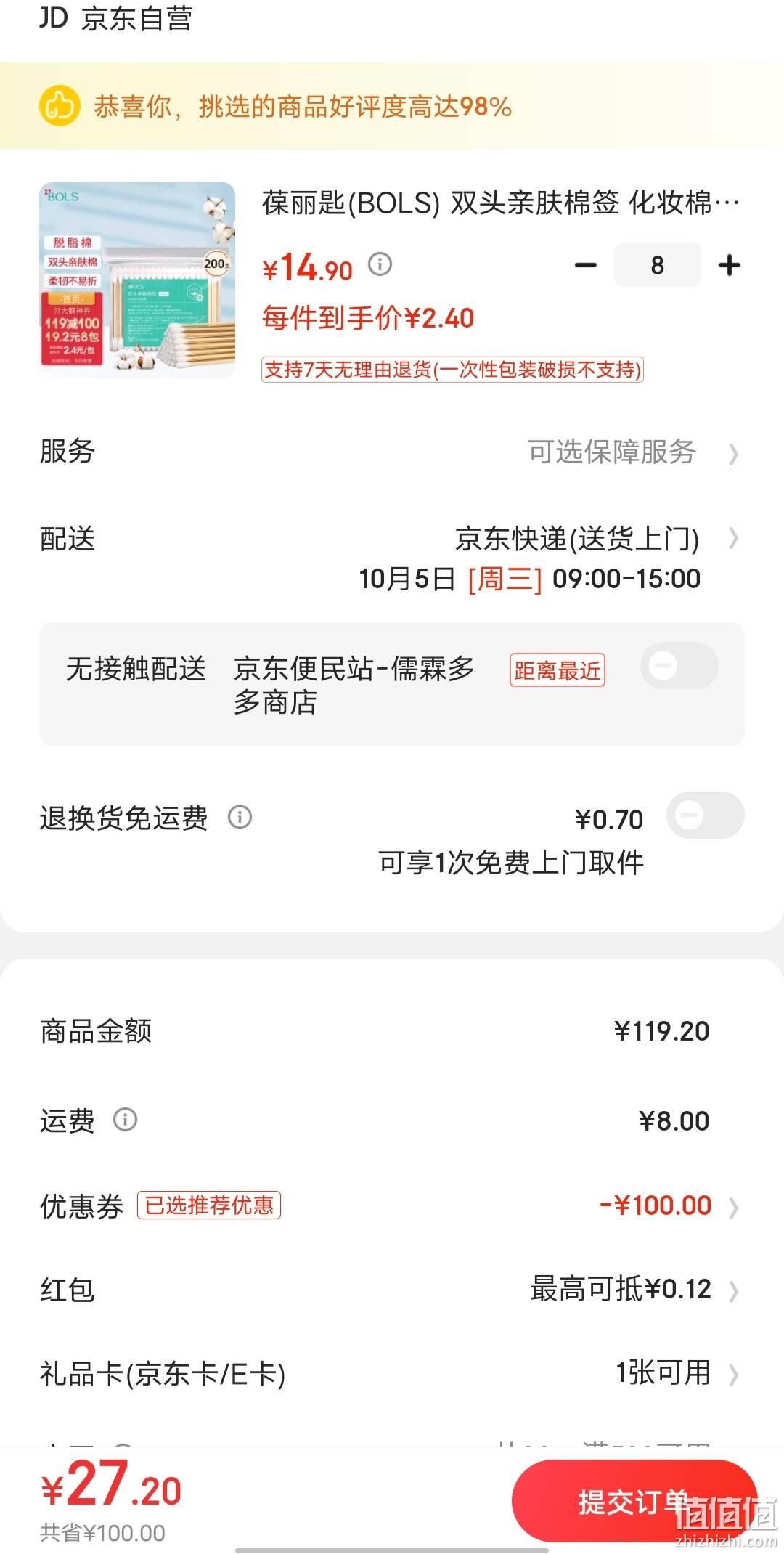Submit order with 提交订单 button

point(634,1502)
